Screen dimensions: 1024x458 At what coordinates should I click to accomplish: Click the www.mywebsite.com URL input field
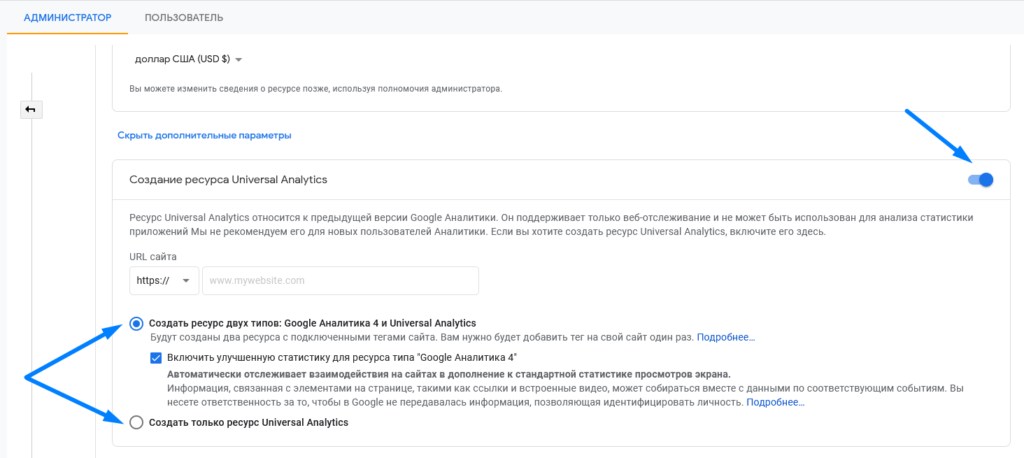point(341,280)
